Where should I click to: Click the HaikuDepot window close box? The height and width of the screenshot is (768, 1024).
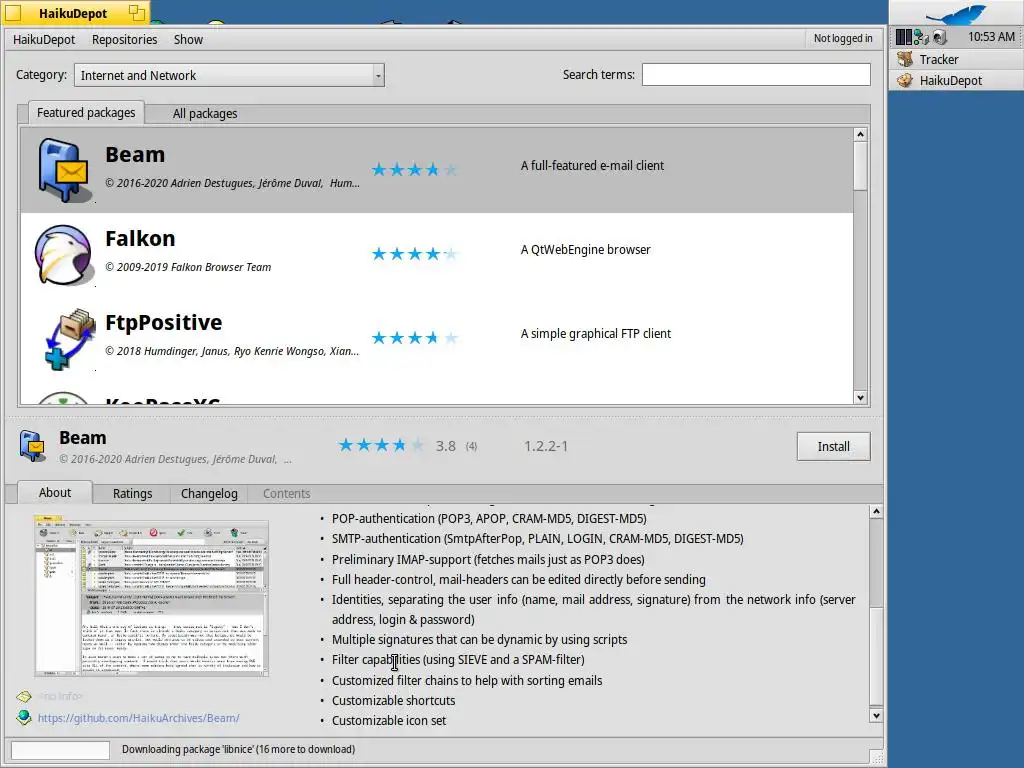13,13
